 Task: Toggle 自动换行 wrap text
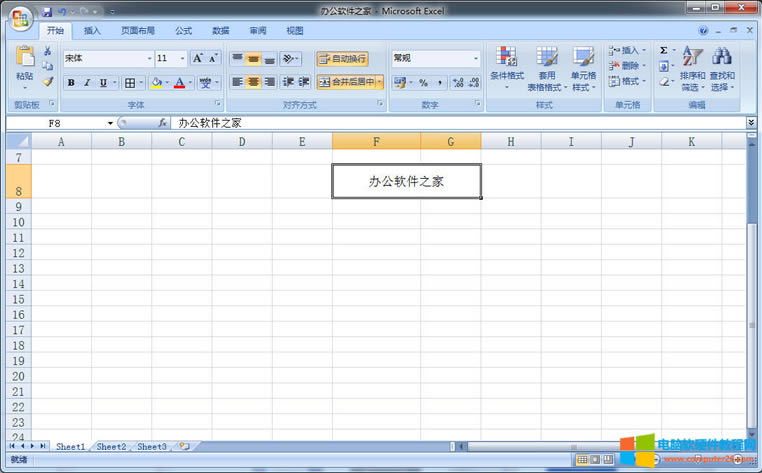[342, 59]
